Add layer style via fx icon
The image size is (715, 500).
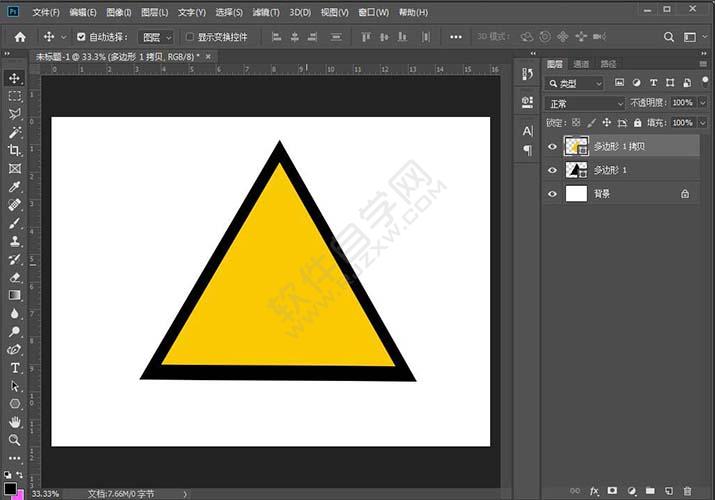[594, 491]
